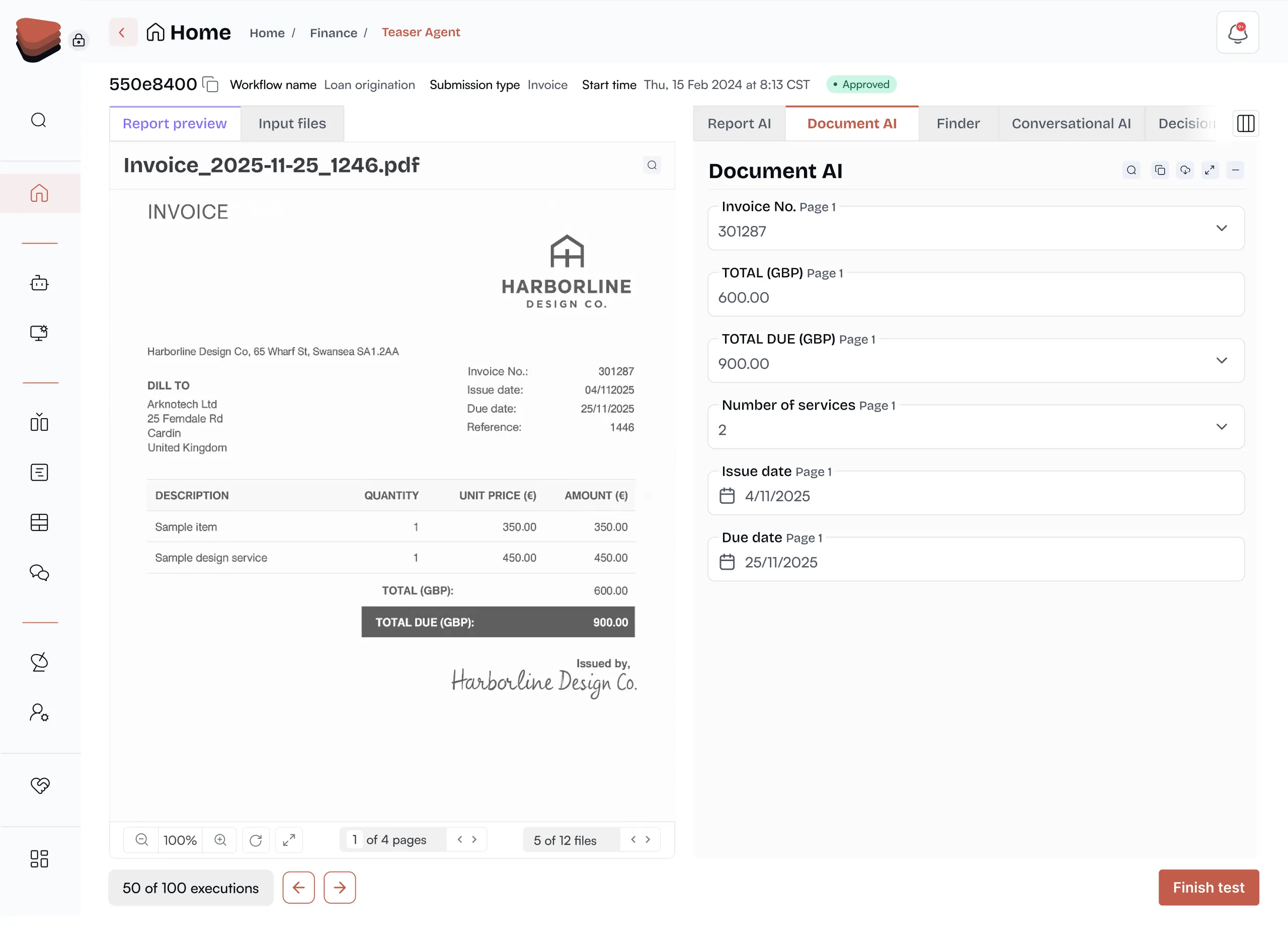Screen dimensions: 1288x944
Task: Toggle the split column layout view
Action: (x=1245, y=123)
